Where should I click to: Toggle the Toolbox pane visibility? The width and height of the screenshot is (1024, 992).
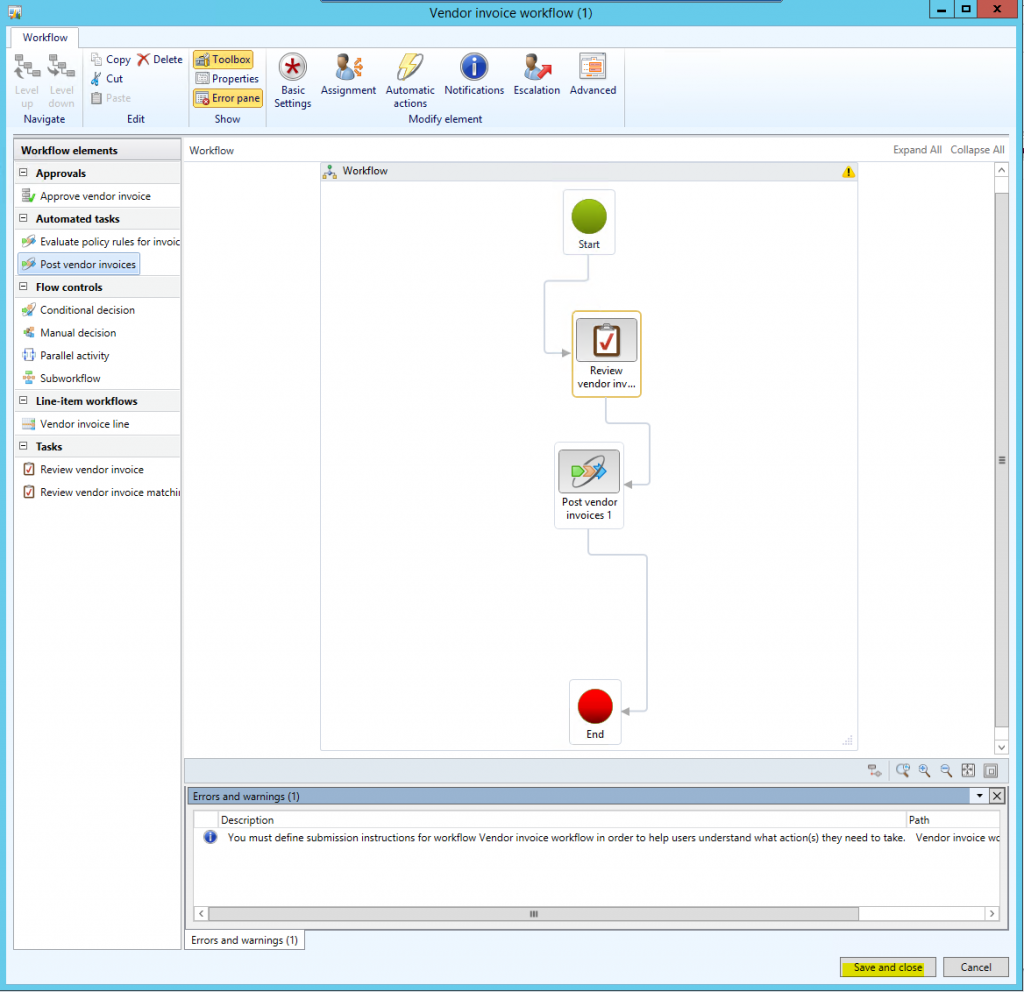point(223,60)
